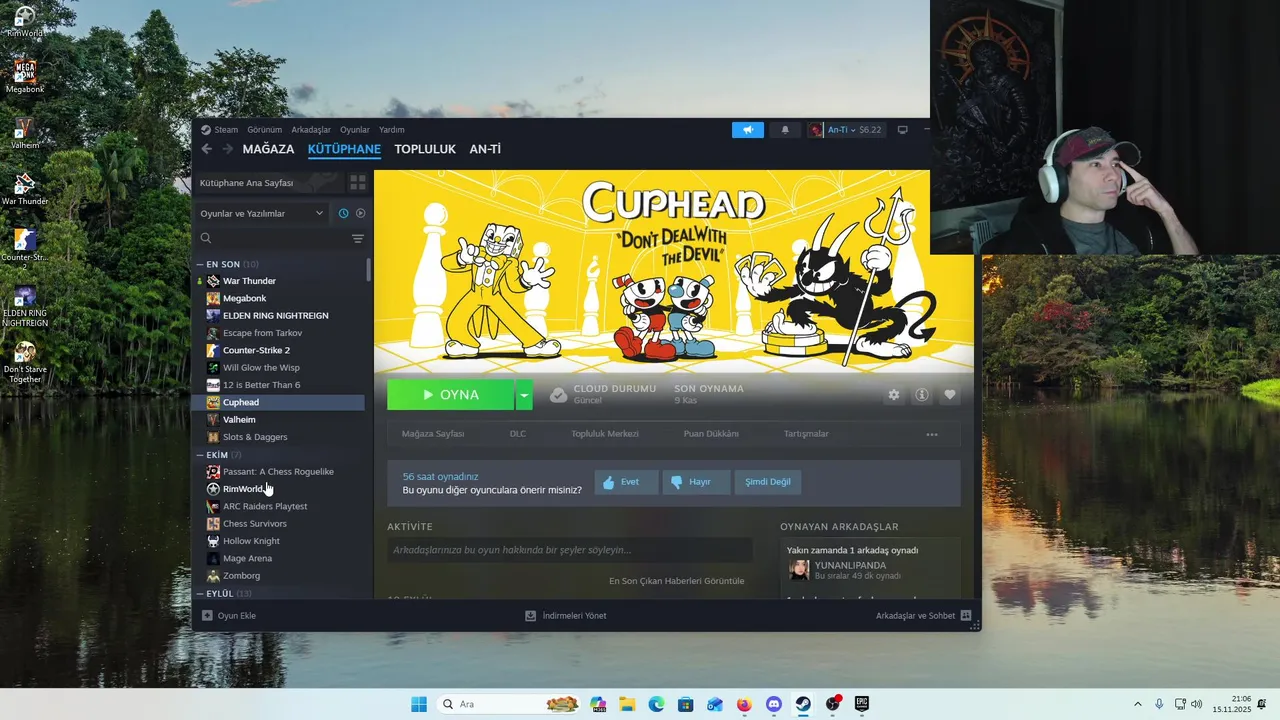Open the DLC link
This screenshot has height=720, width=1280.
[517, 434]
